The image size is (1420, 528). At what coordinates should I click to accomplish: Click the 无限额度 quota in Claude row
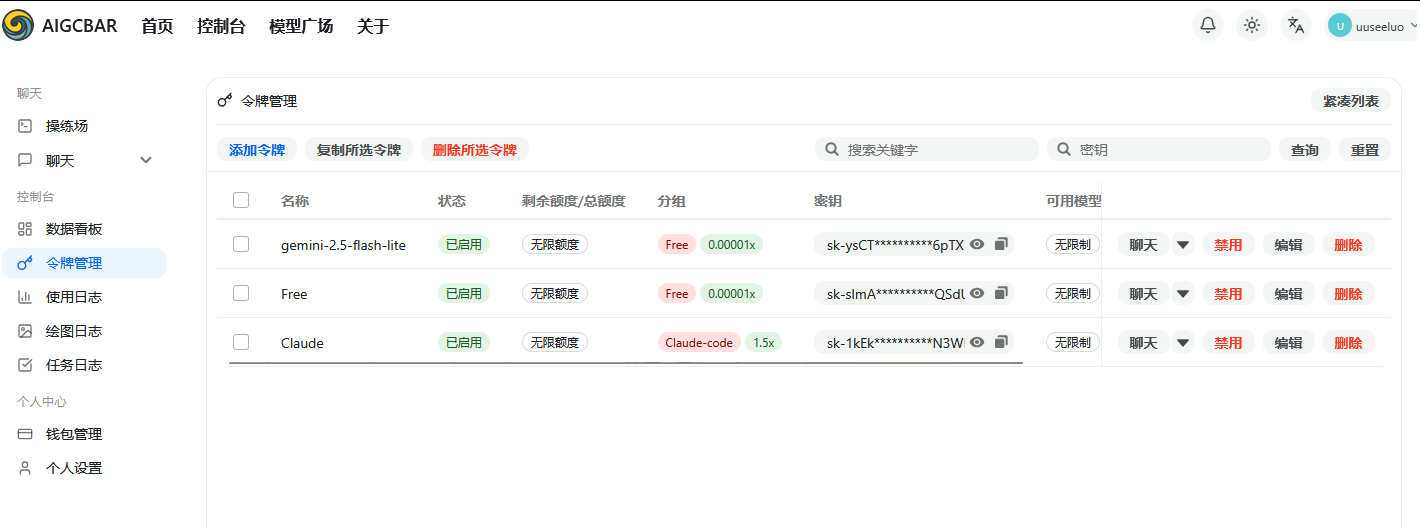point(555,342)
